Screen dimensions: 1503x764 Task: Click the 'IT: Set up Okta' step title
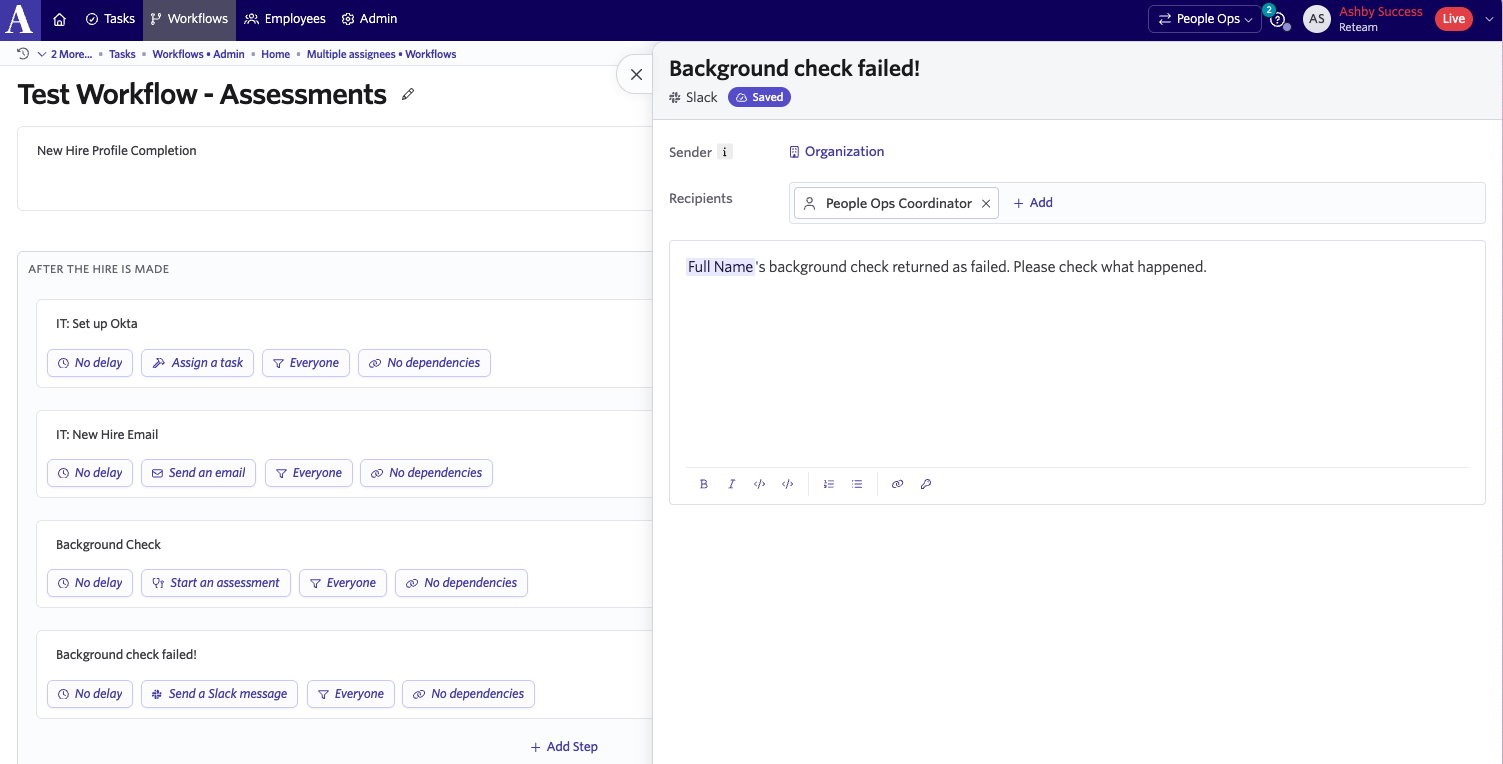pyautogui.click(x=96, y=324)
